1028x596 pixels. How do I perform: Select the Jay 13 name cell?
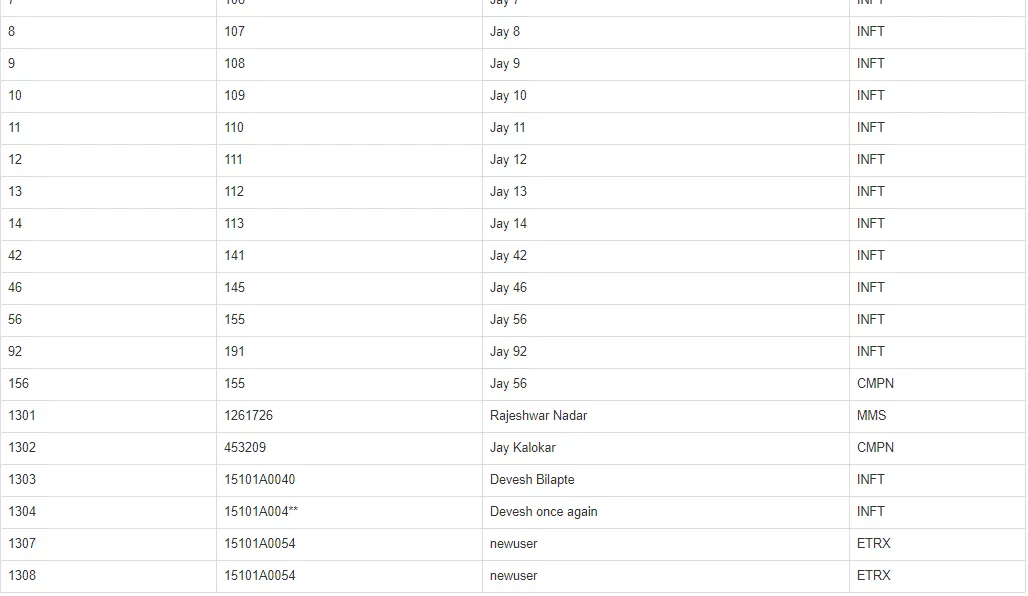665,191
